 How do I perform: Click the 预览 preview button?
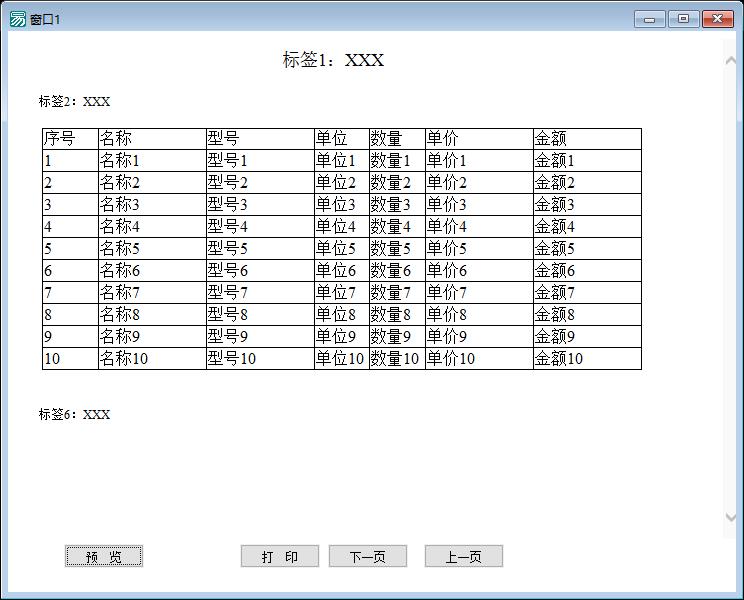pyautogui.click(x=104, y=556)
